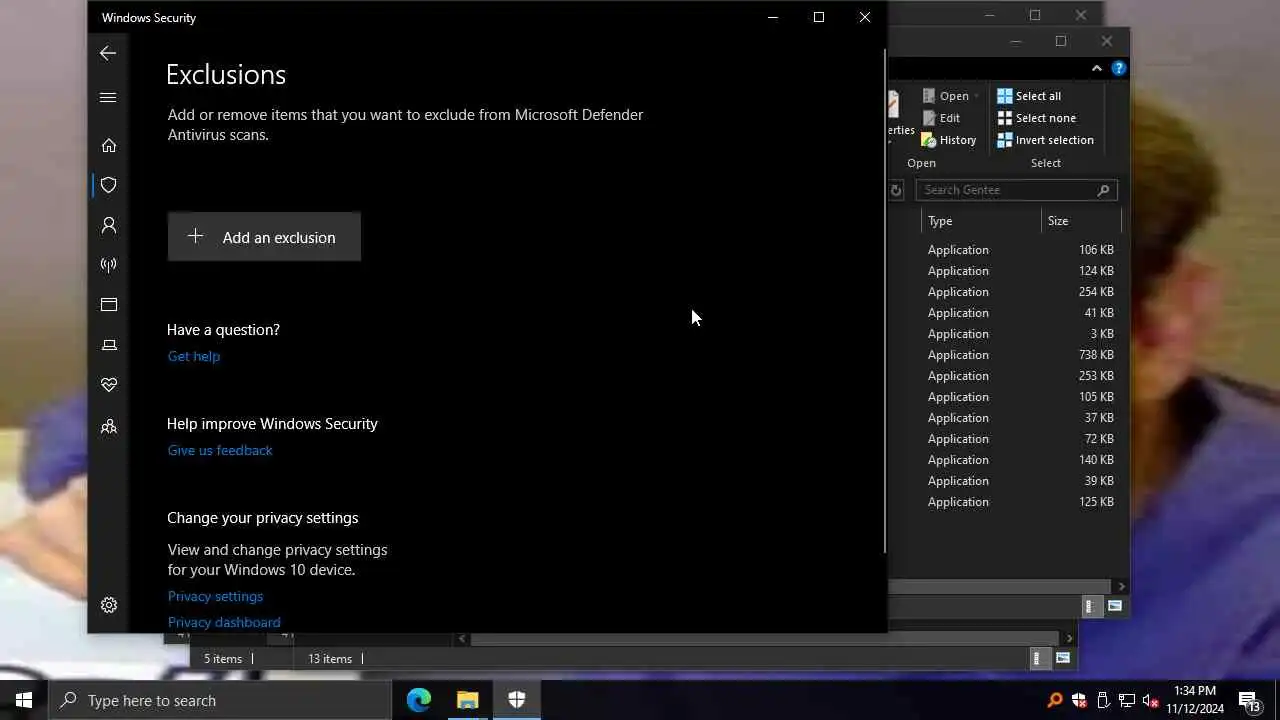Click the orange magnifier tray icon

coord(1054,700)
